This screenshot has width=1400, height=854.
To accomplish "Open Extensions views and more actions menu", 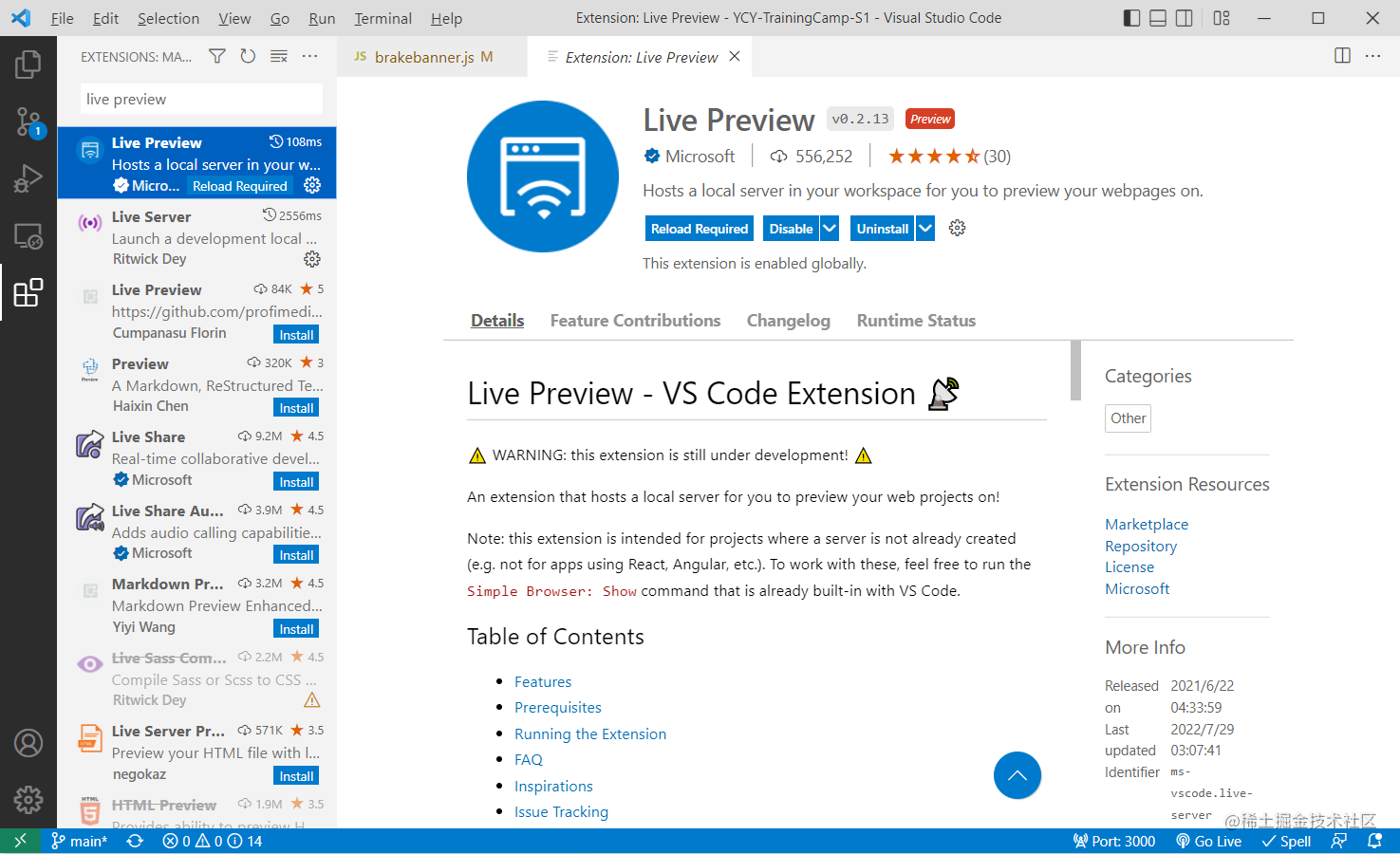I will click(x=309, y=57).
